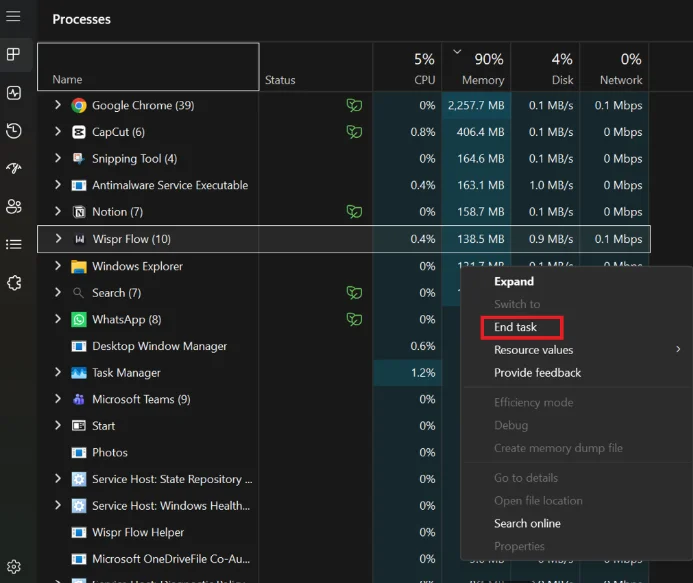The height and width of the screenshot is (583, 693).
Task: Click Antimalware's 1.0 MB/s disk value
Action: tap(551, 185)
